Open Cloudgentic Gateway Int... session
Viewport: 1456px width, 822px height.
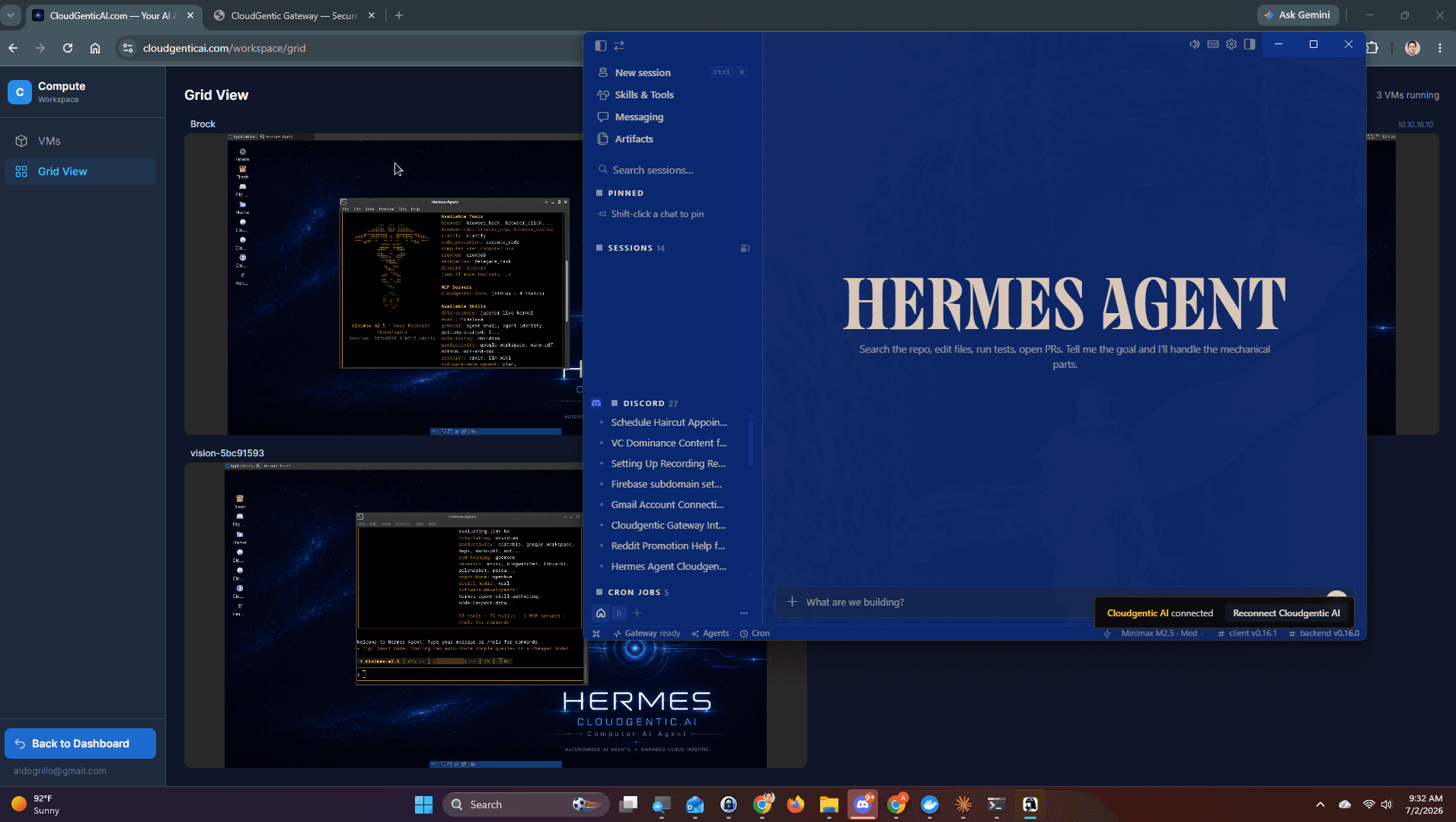[x=668, y=525]
